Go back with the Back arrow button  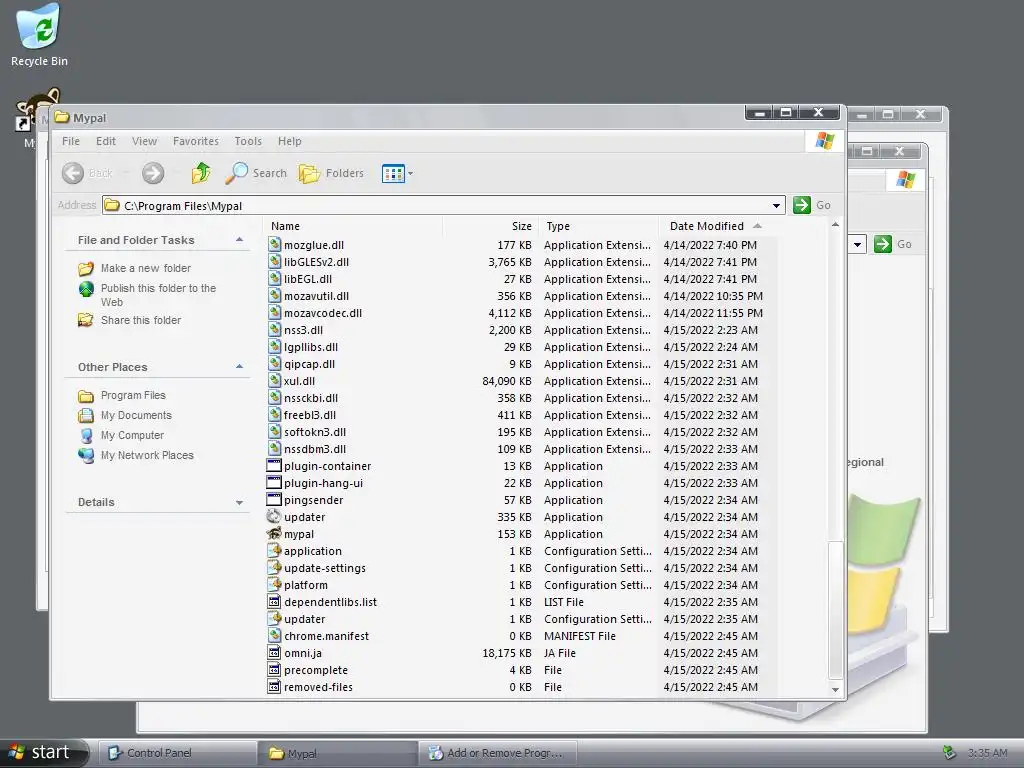tap(73, 173)
